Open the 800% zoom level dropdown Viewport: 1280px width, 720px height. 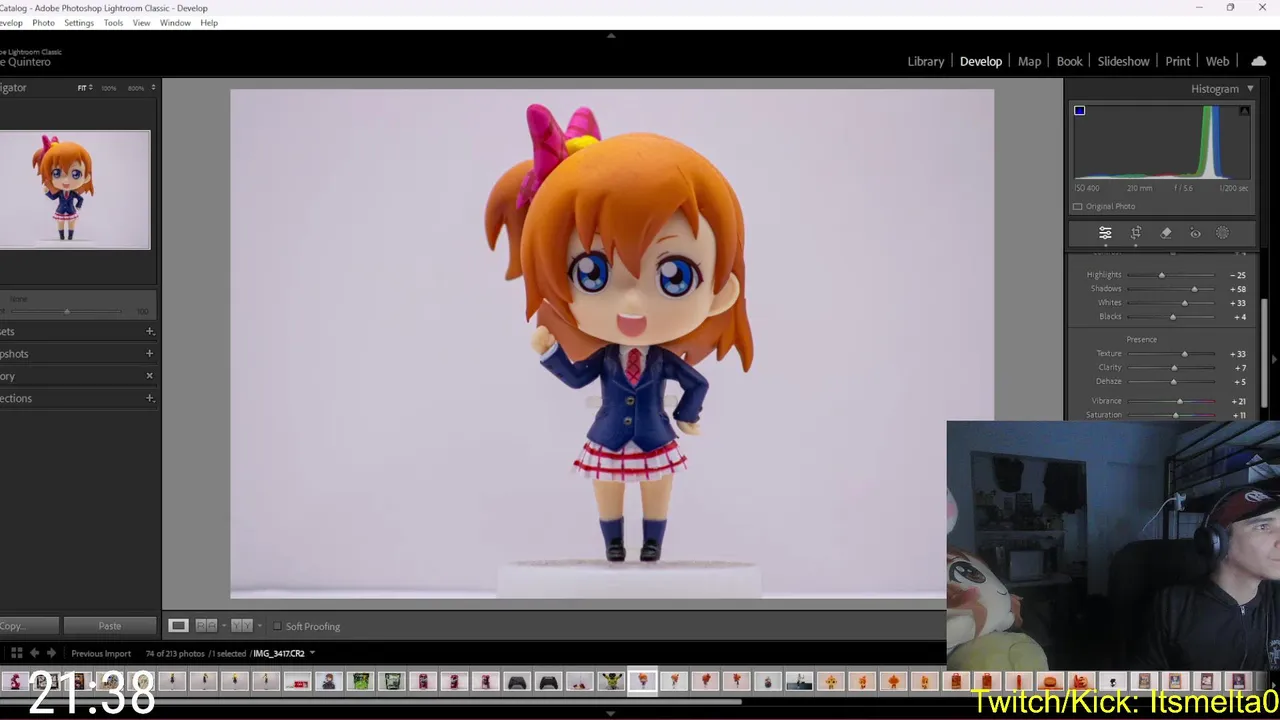[153, 88]
